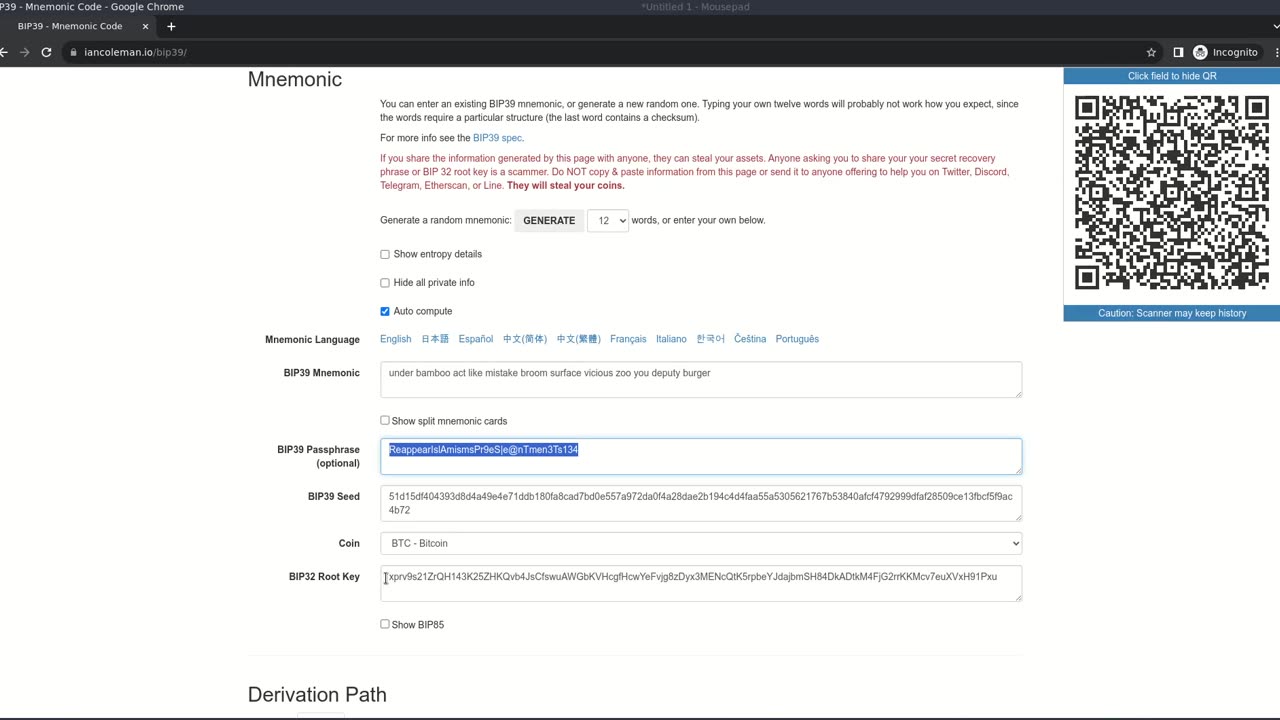Focus the BIP39 Passphrase field

point(701,456)
